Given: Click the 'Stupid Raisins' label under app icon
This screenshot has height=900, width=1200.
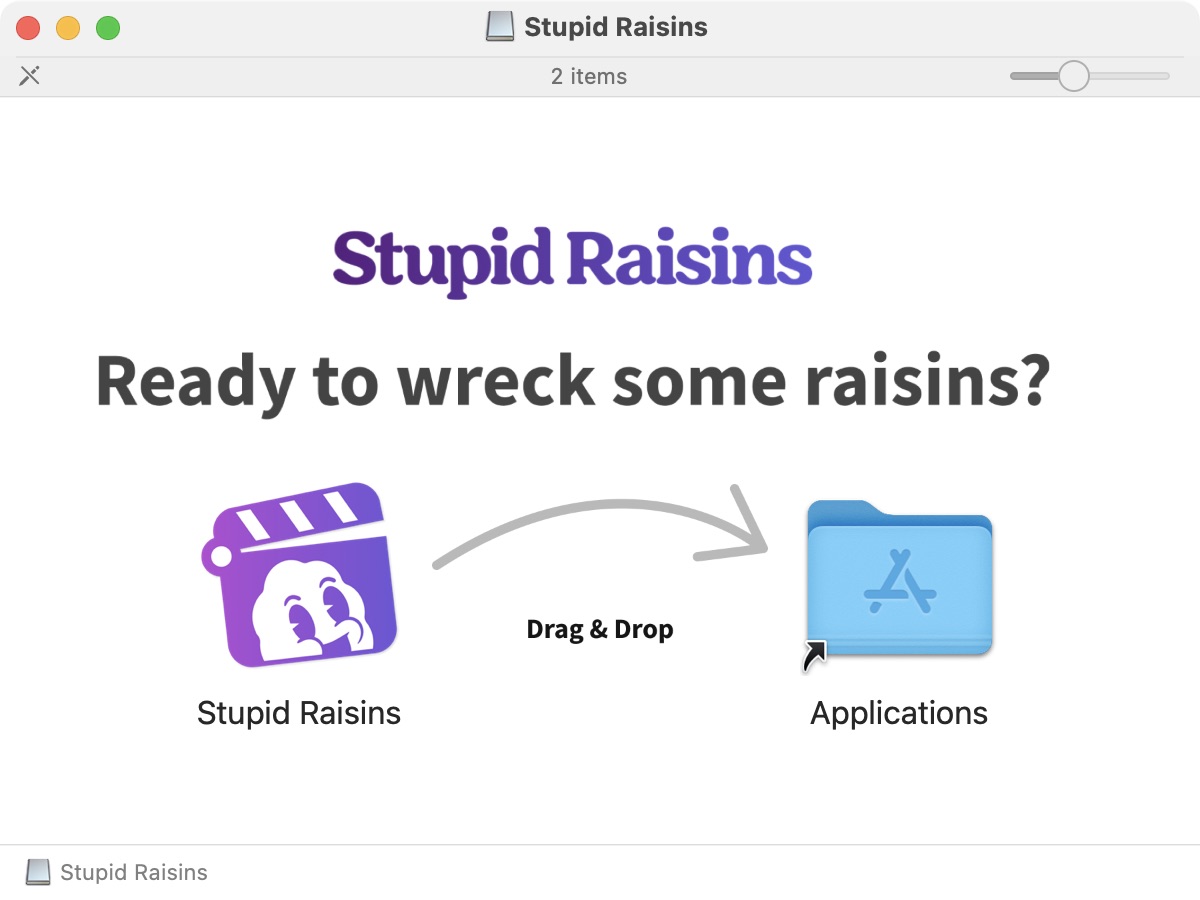Looking at the screenshot, I should 299,713.
